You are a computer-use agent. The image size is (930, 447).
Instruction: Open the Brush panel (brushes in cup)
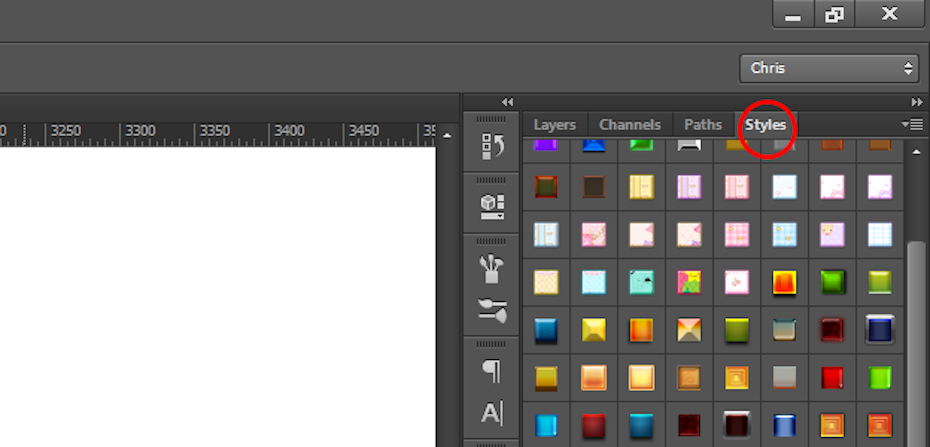(493, 267)
